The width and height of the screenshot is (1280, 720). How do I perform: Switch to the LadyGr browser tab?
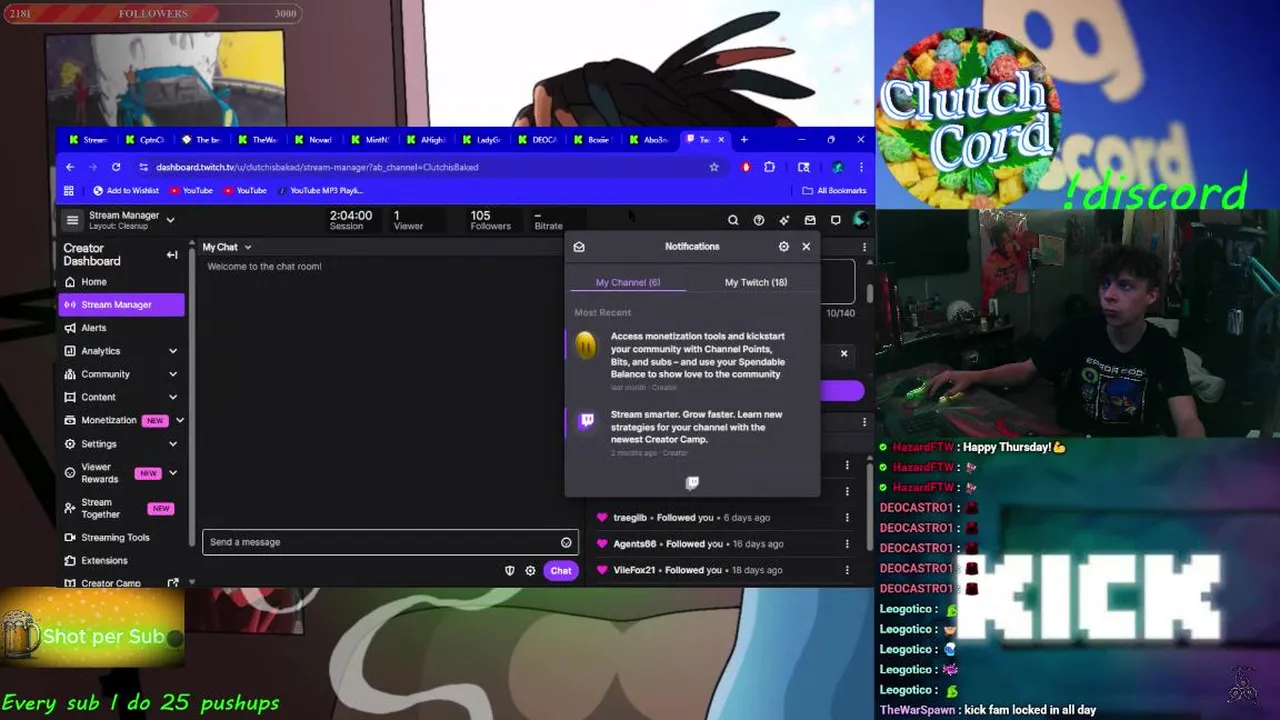pos(482,139)
